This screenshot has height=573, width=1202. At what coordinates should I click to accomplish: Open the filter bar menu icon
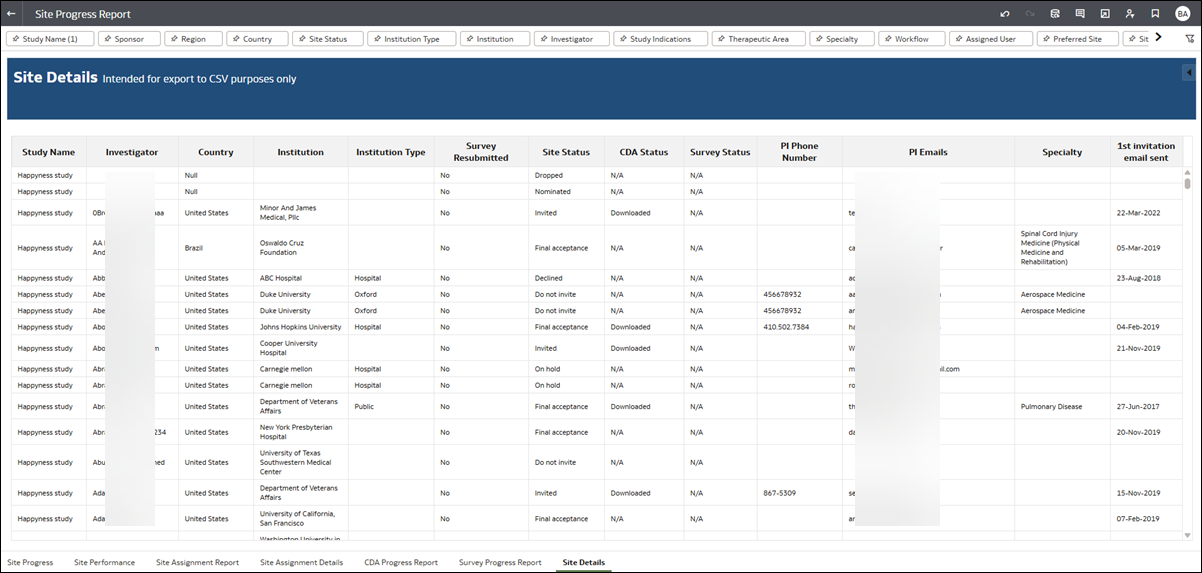pos(1189,38)
